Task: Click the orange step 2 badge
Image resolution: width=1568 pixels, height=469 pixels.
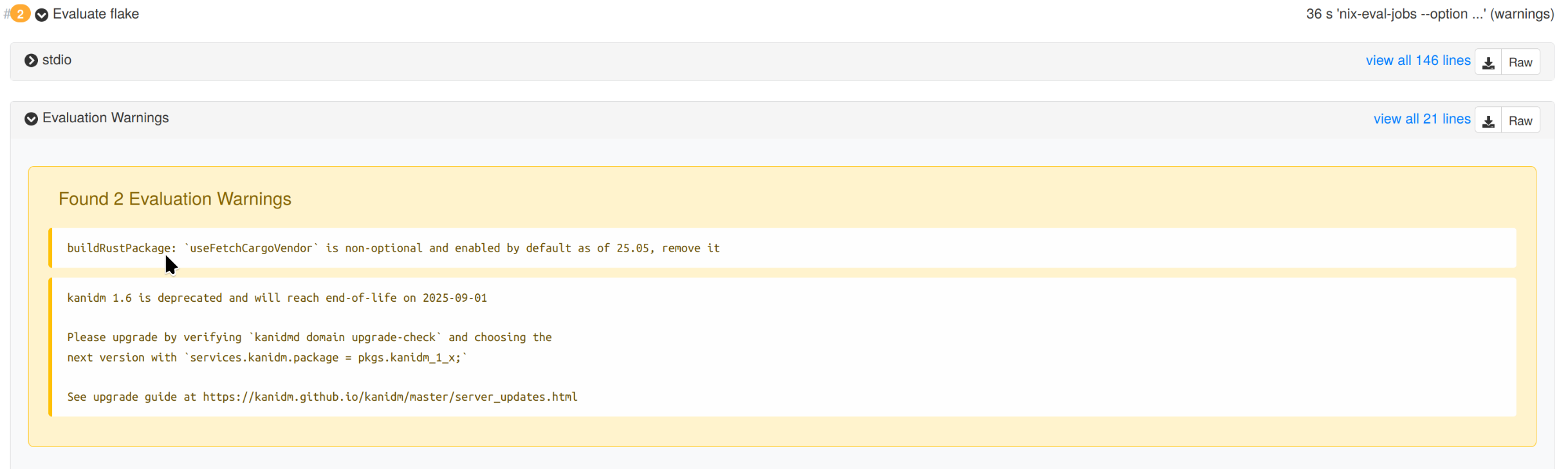Action: pyautogui.click(x=21, y=14)
